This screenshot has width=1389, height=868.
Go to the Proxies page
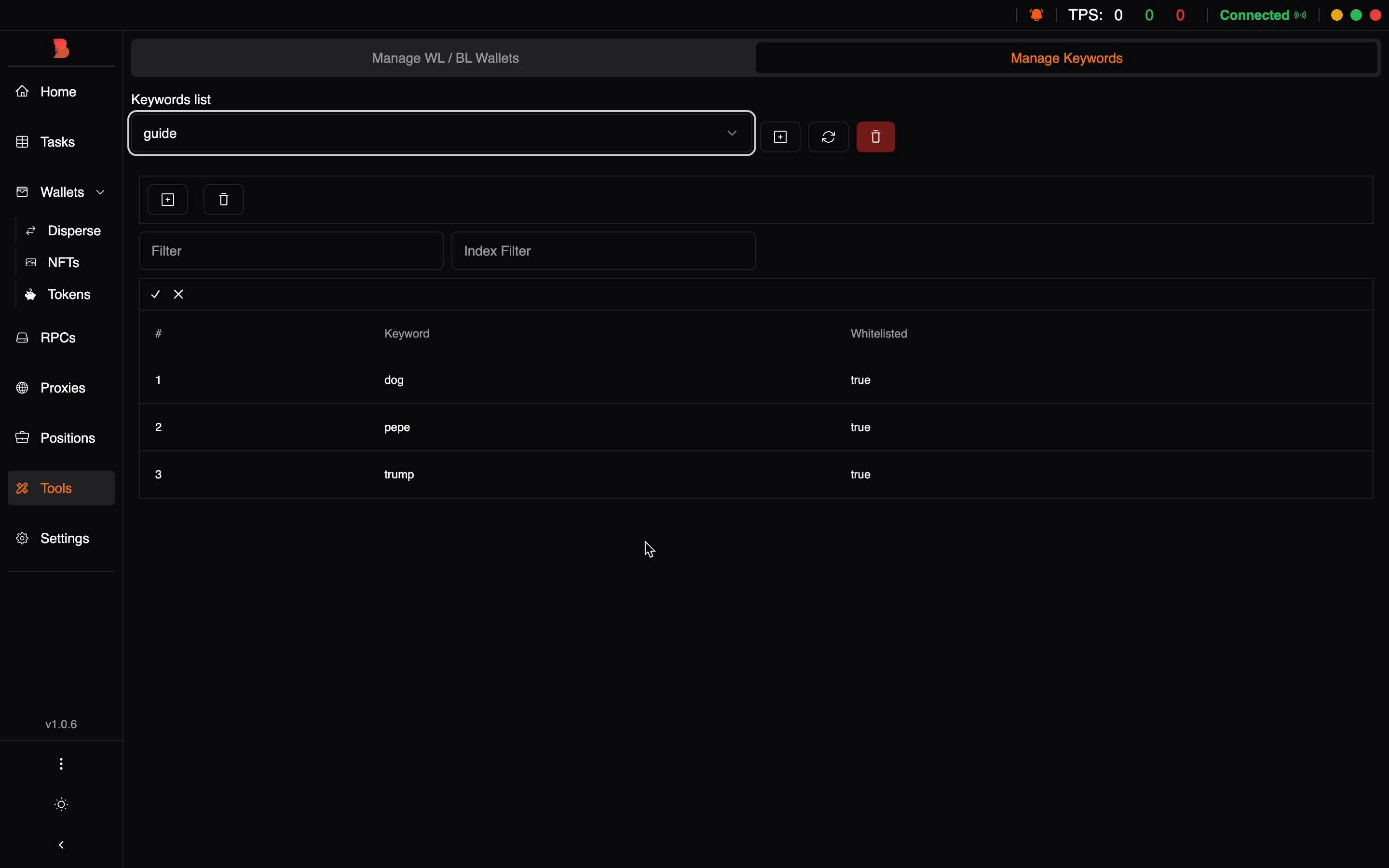click(62, 388)
